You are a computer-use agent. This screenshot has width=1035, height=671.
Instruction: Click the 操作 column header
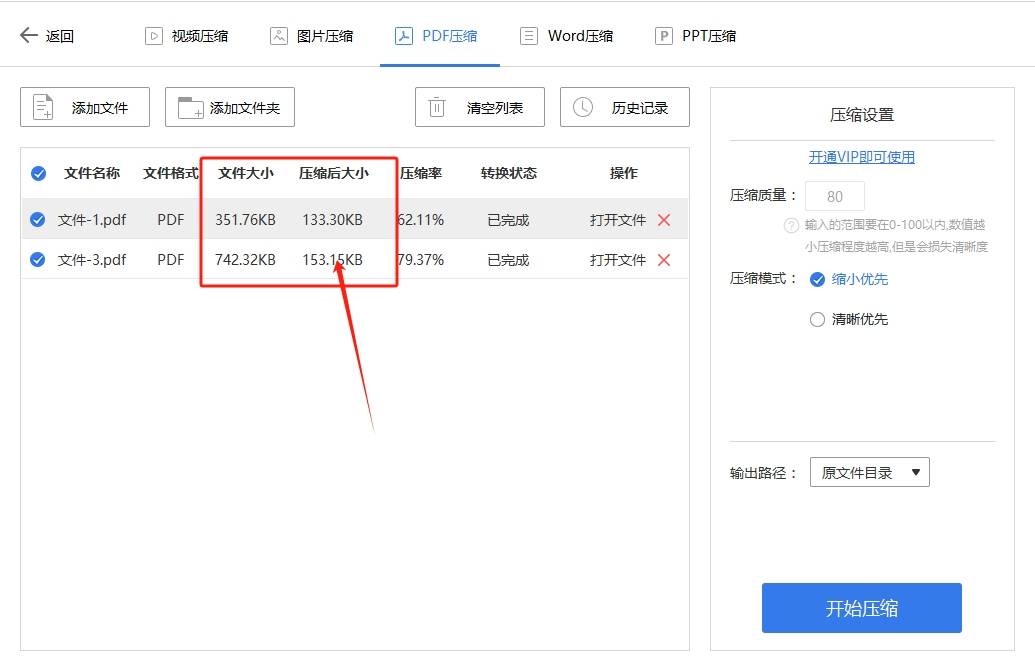(x=623, y=173)
